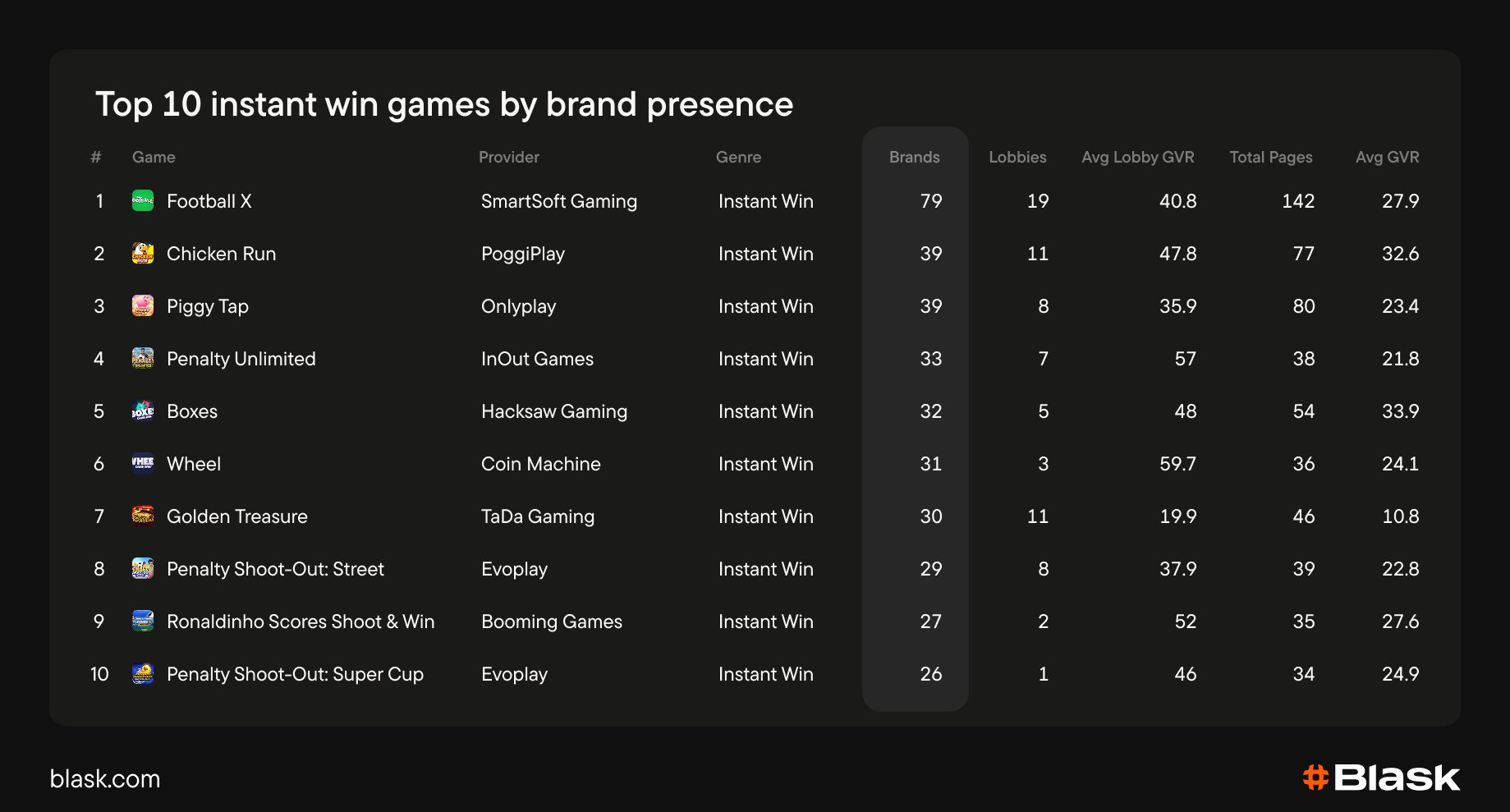Click the Lobbies value 19 for Football X
This screenshot has height=812, width=1510.
1038,201
